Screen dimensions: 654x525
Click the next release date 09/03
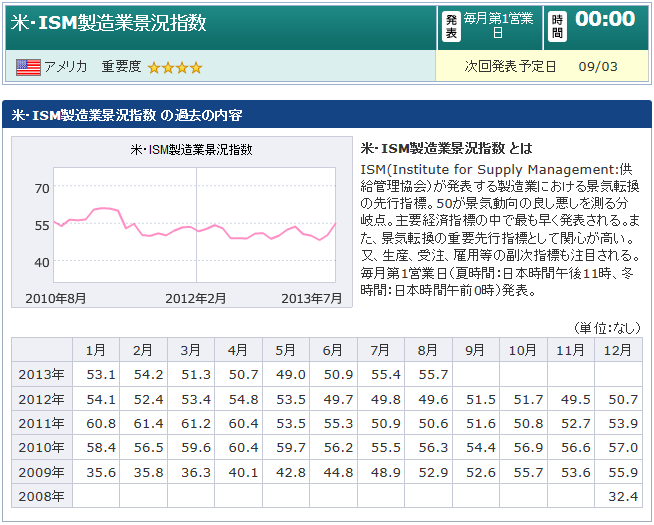(x=598, y=67)
